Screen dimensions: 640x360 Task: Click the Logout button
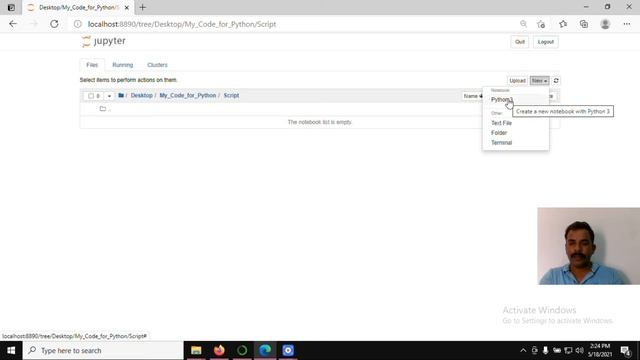coord(546,42)
